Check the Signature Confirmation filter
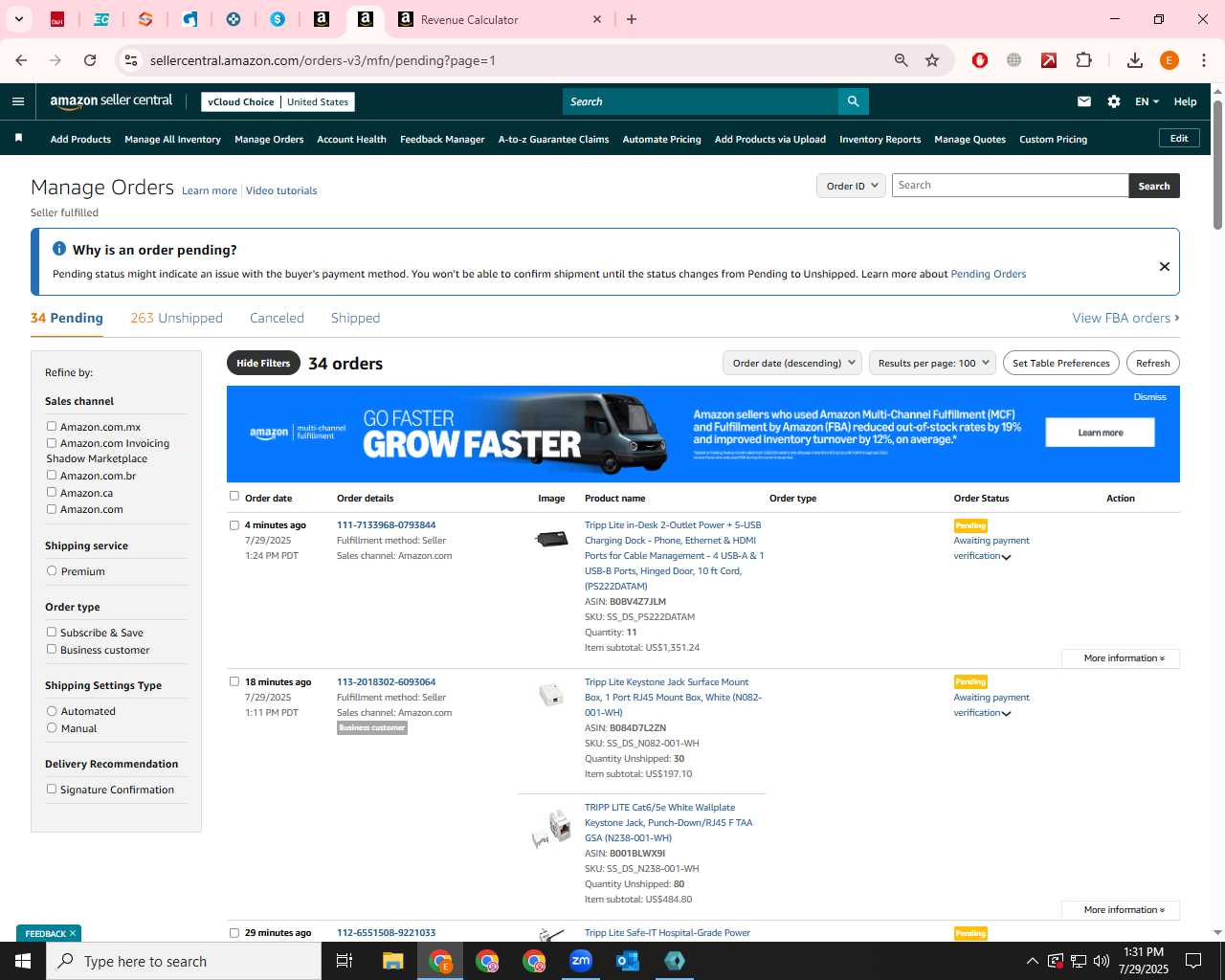This screenshot has width=1225, height=980. click(52, 789)
